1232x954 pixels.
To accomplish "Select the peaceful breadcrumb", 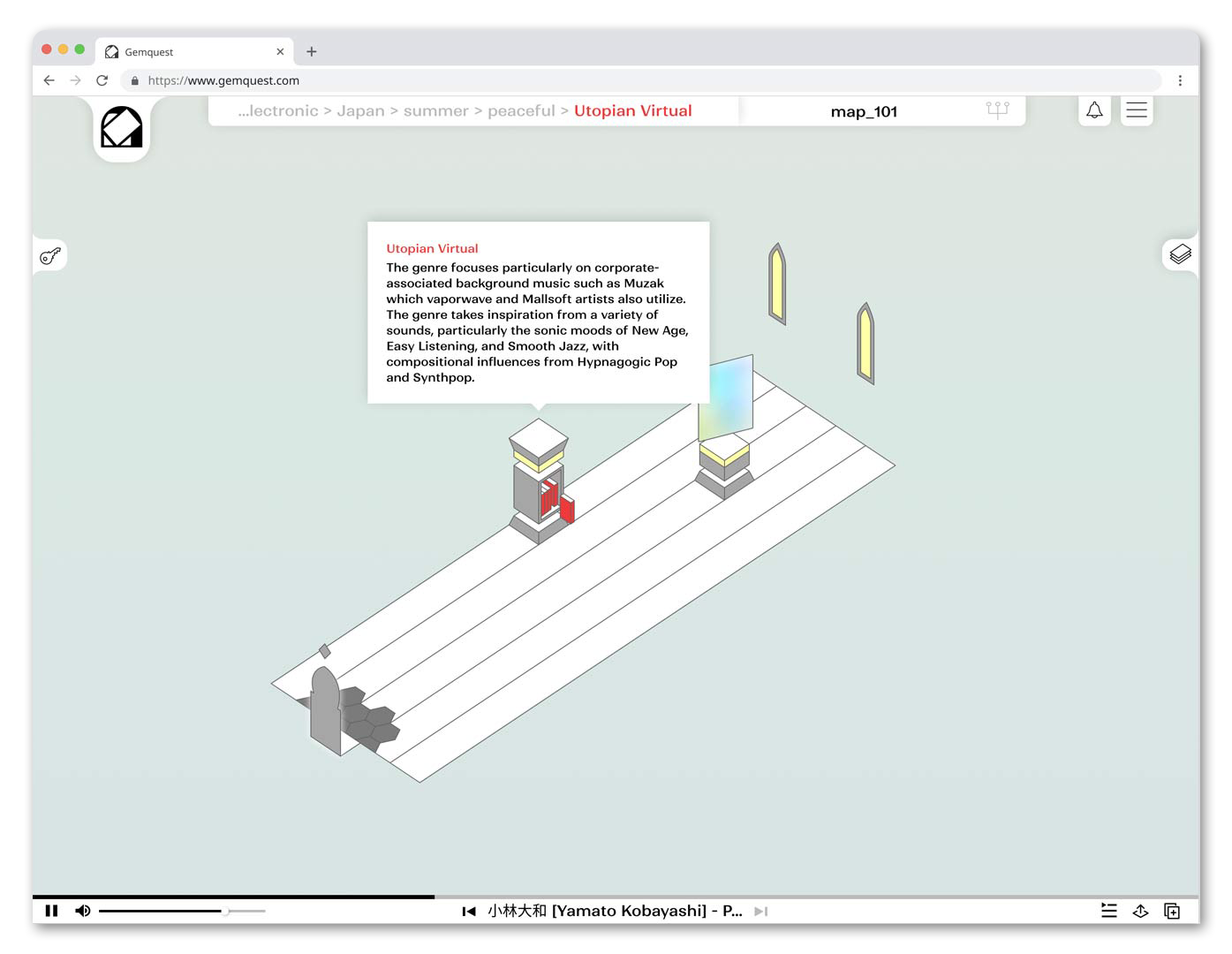I will pos(521,111).
